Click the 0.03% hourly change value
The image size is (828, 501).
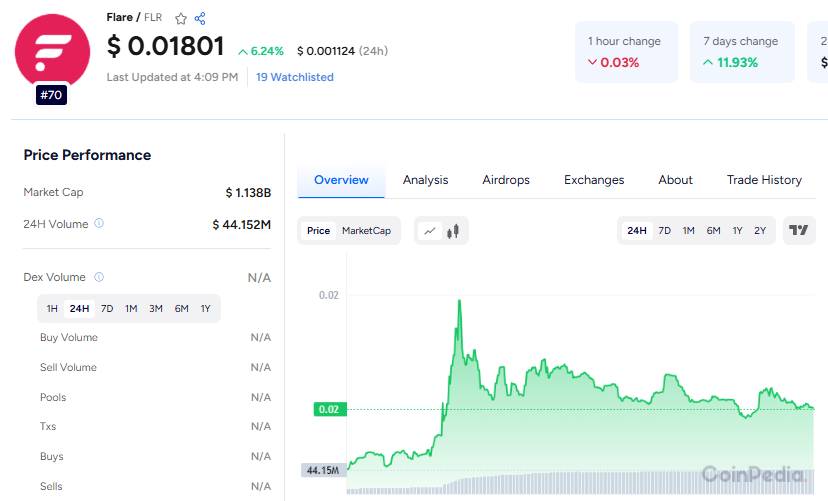pos(614,62)
